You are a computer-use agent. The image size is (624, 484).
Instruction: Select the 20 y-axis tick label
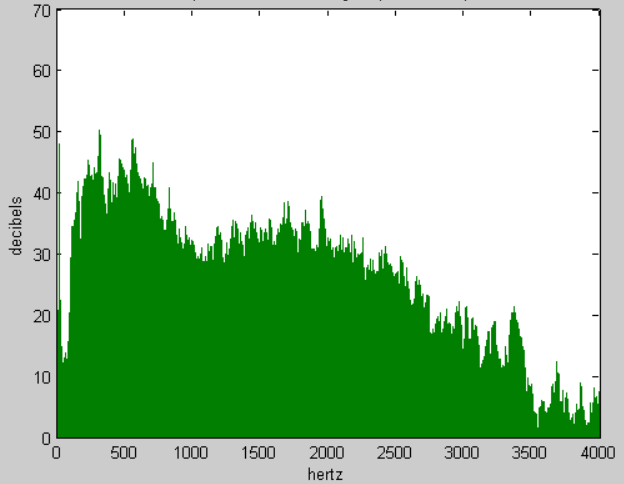[41, 316]
